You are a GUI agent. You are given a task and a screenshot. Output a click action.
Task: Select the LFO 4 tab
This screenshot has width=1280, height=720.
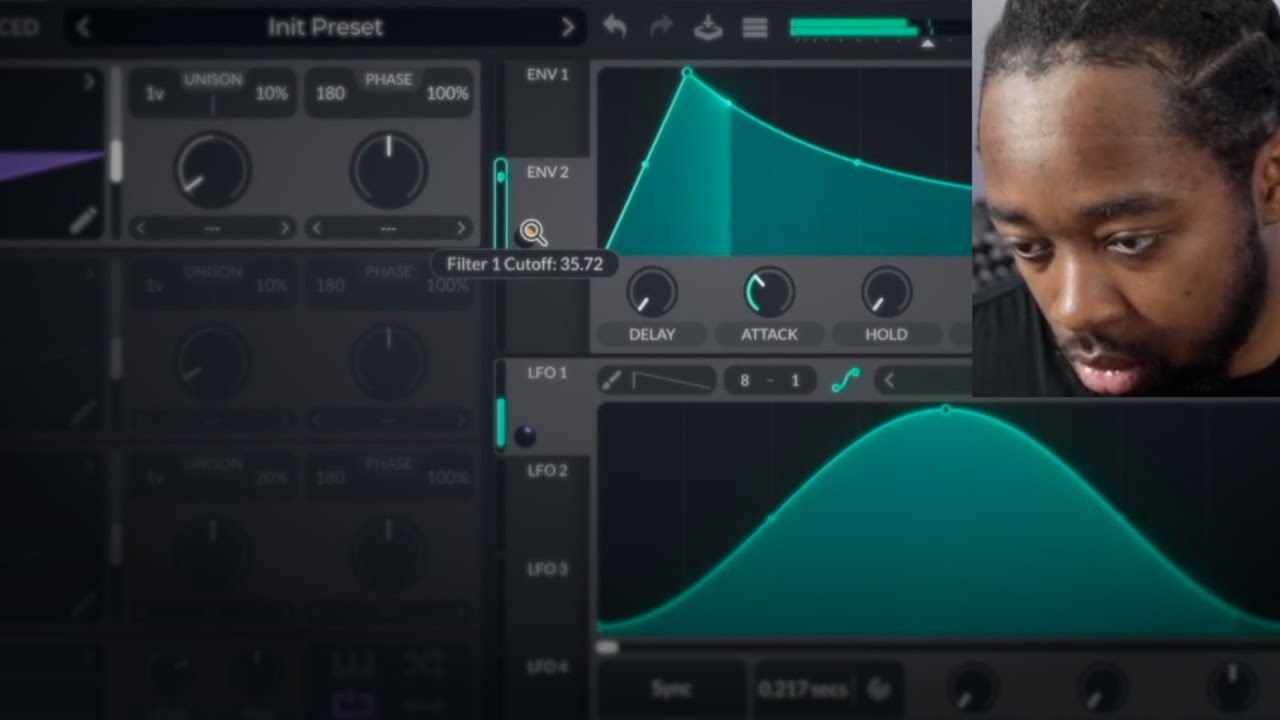tap(547, 666)
